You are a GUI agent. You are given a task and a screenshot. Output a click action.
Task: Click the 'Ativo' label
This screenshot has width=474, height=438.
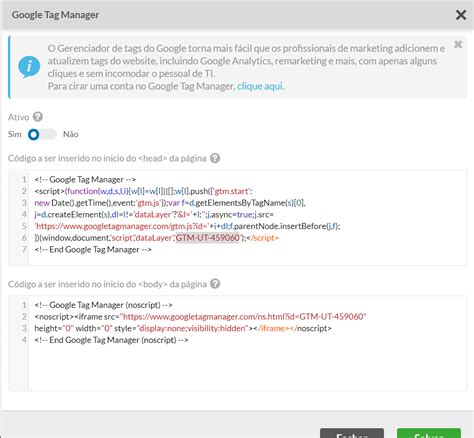tap(19, 117)
